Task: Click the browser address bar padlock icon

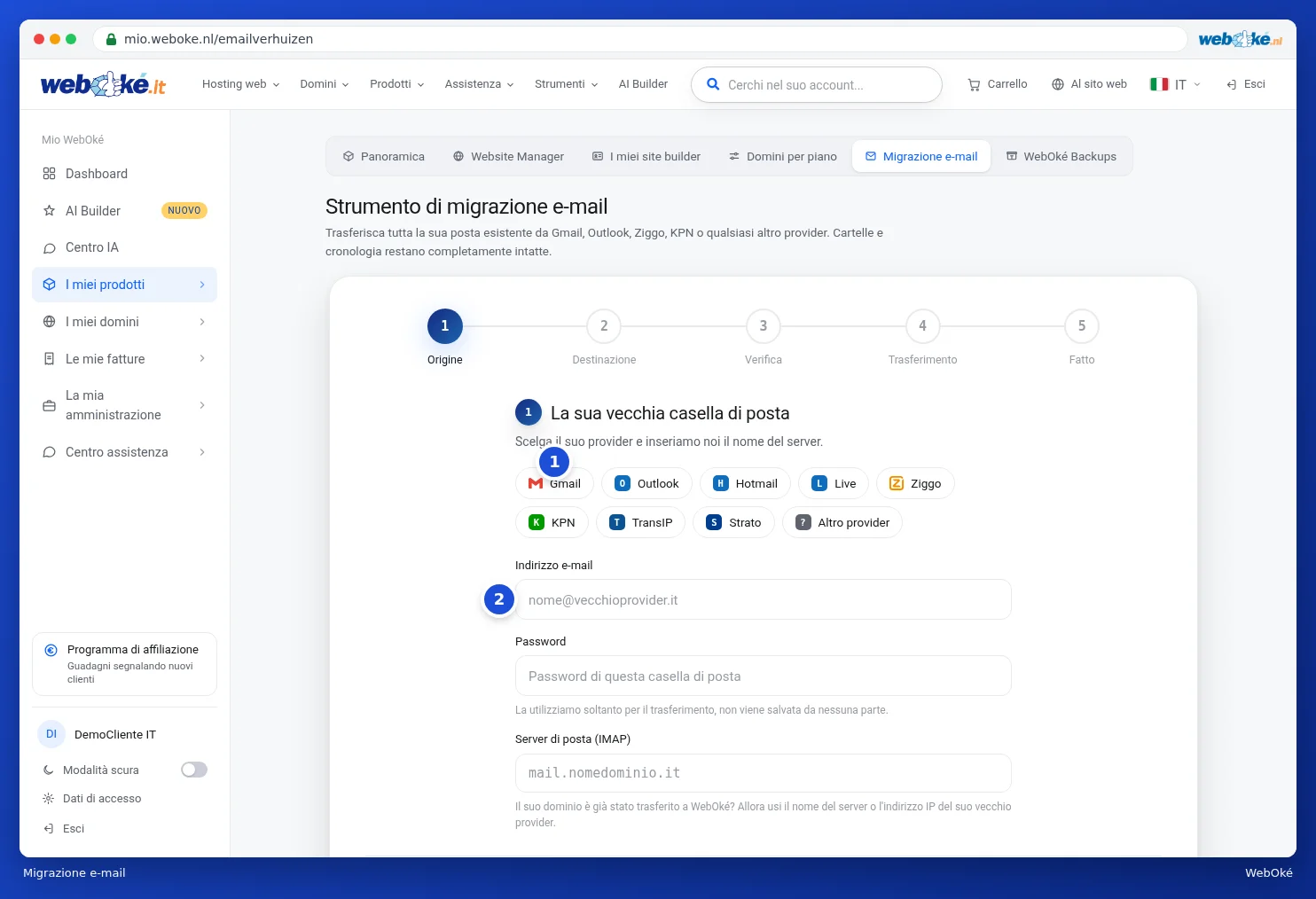Action: pyautogui.click(x=112, y=39)
